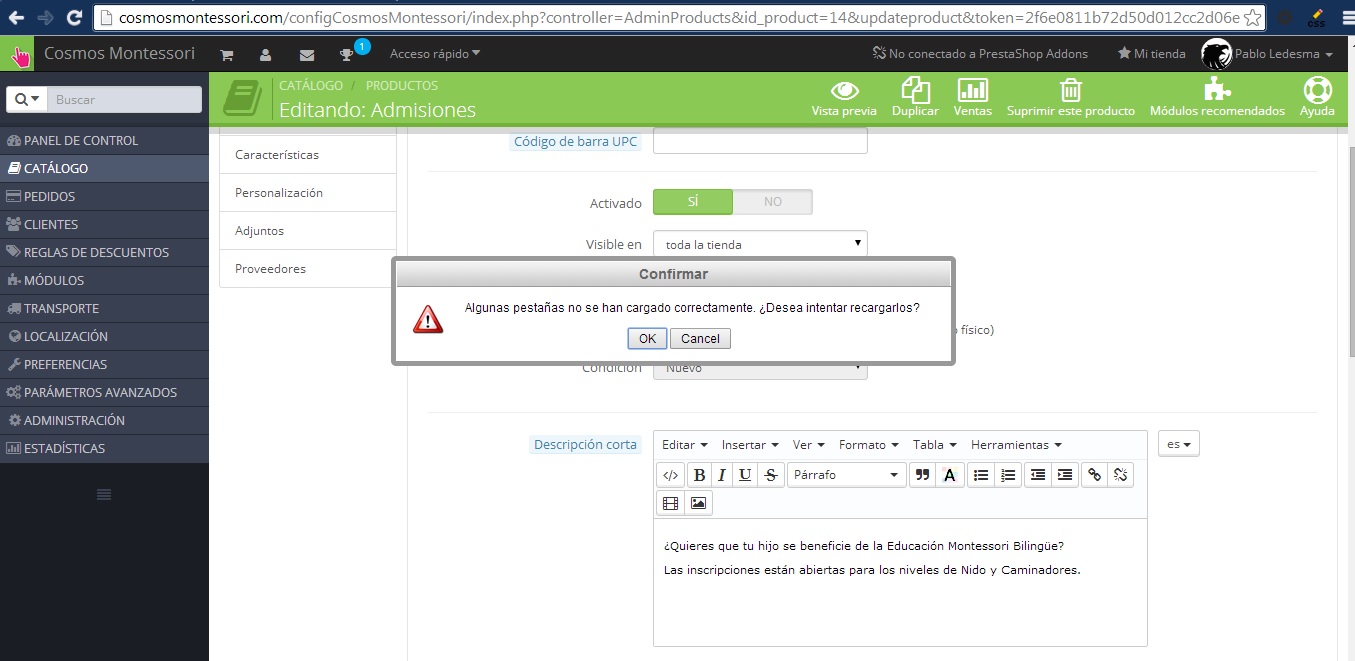The width and height of the screenshot is (1355, 661).
Task: Collapse the sidebar with hamburger icon
Action: 104,494
